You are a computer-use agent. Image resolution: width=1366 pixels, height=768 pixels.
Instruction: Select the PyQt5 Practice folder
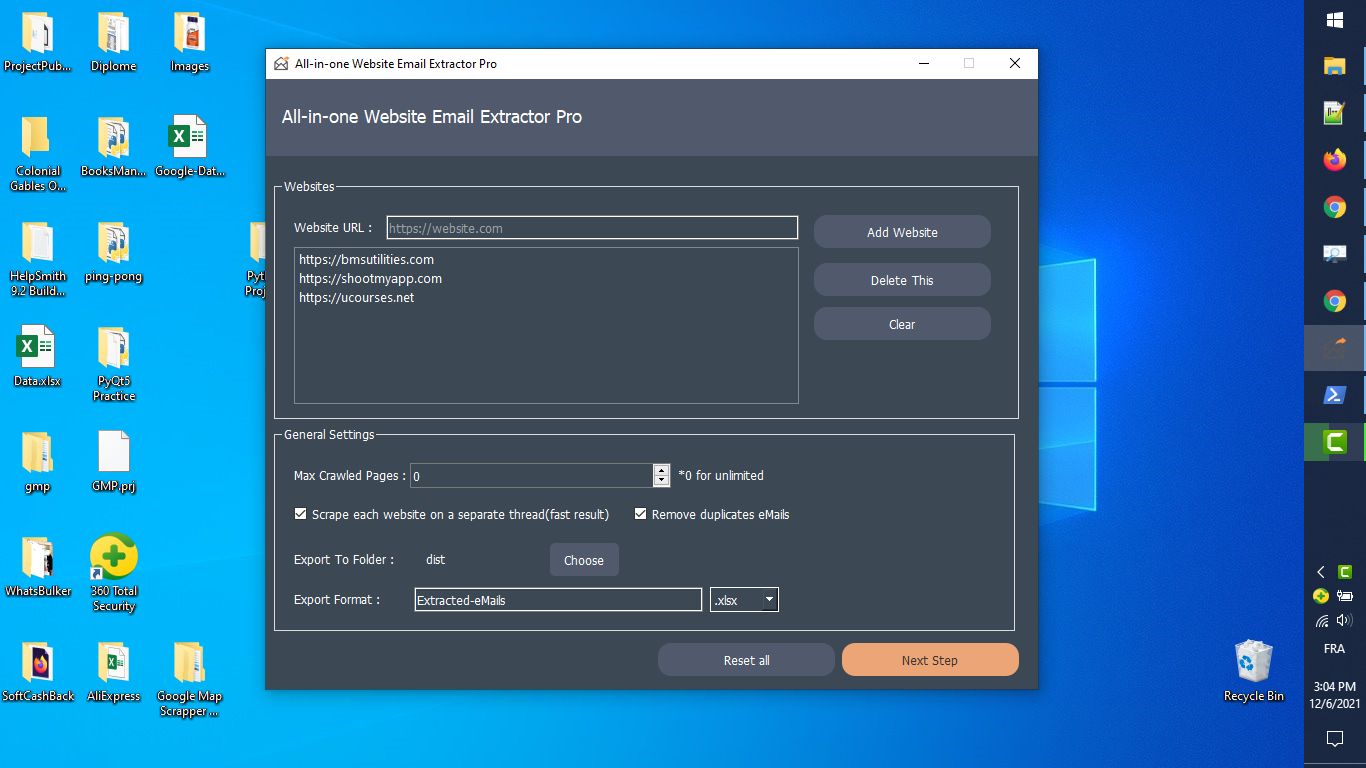pos(113,364)
